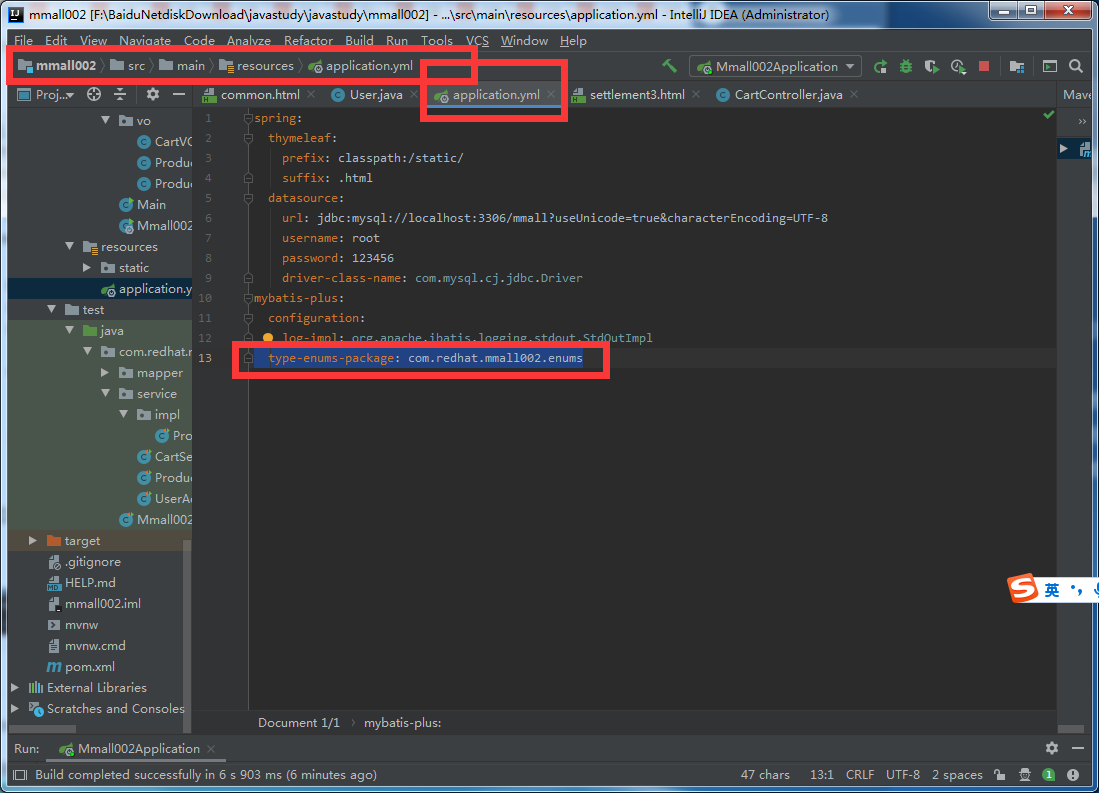Click the Run Anything toolbar icon
This screenshot has width=1099, height=793.
pos(1050,67)
